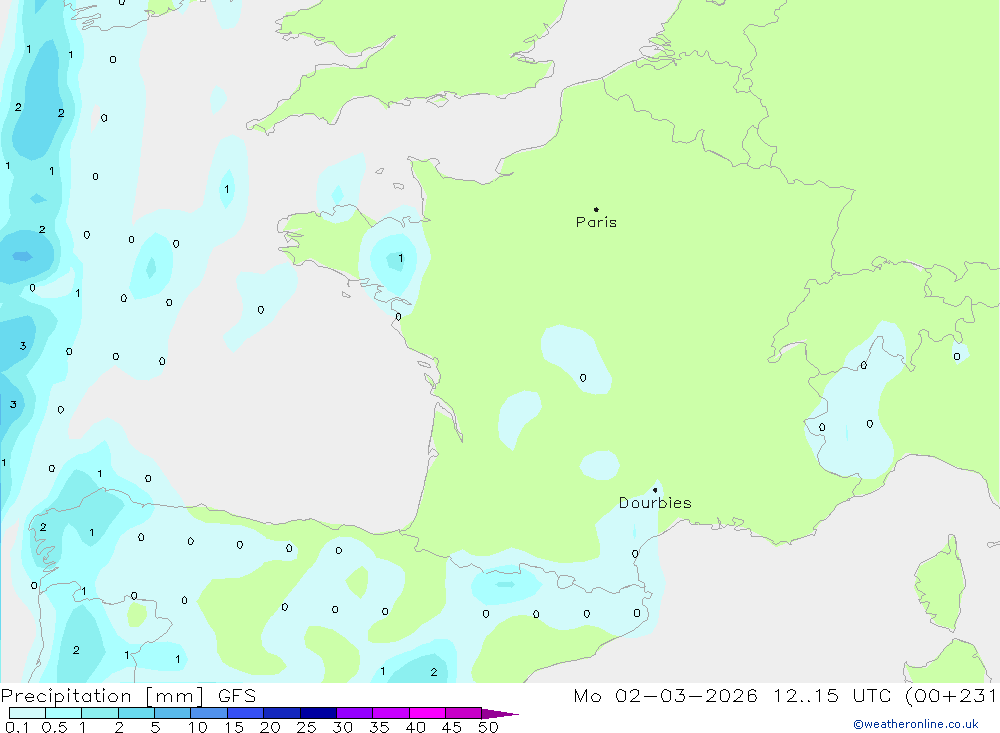The height and width of the screenshot is (733, 1000).
Task: Pick the 10–15 mm legend color swatch
Action: (209, 713)
